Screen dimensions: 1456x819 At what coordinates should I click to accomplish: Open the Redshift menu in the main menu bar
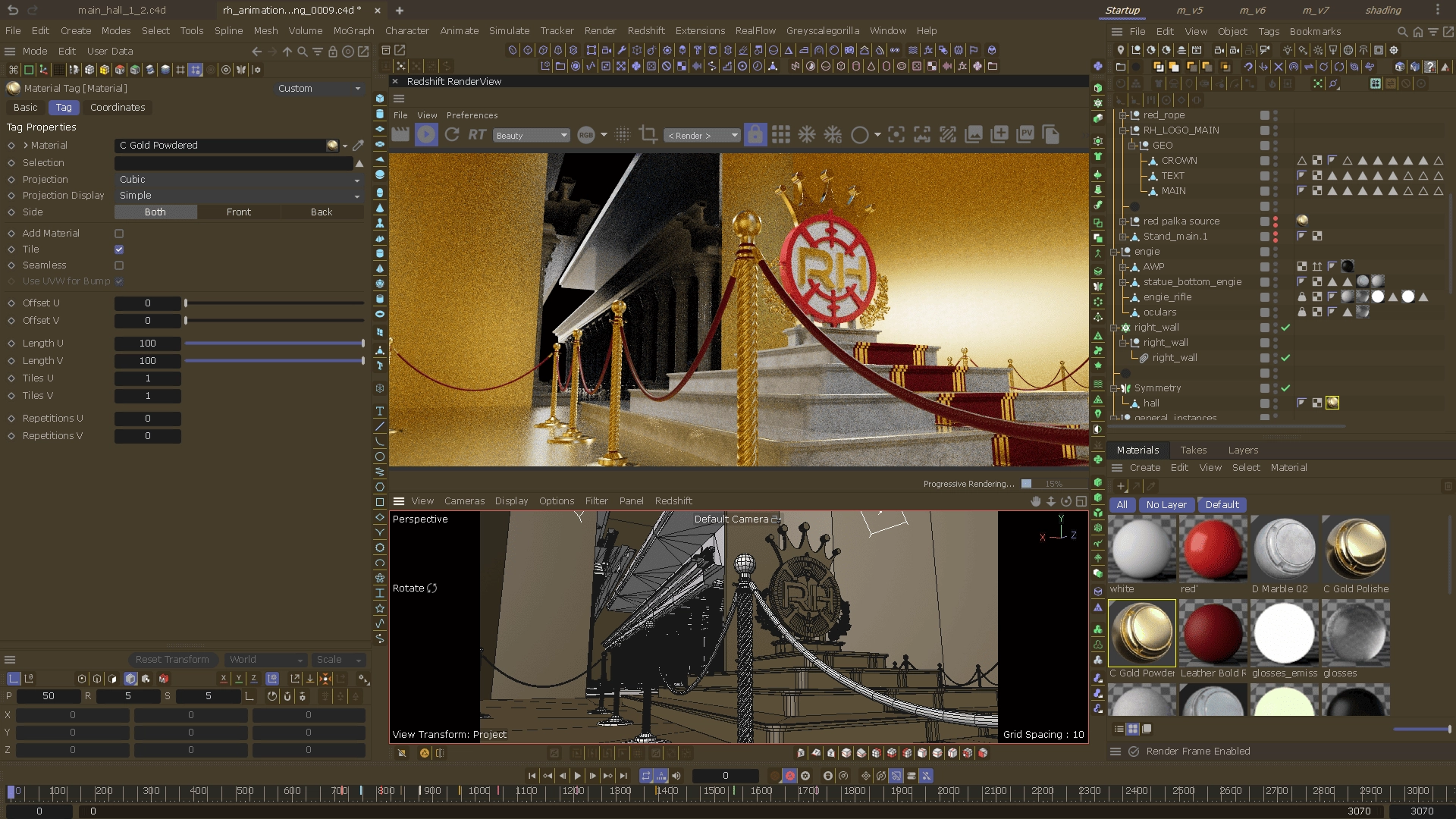646,31
